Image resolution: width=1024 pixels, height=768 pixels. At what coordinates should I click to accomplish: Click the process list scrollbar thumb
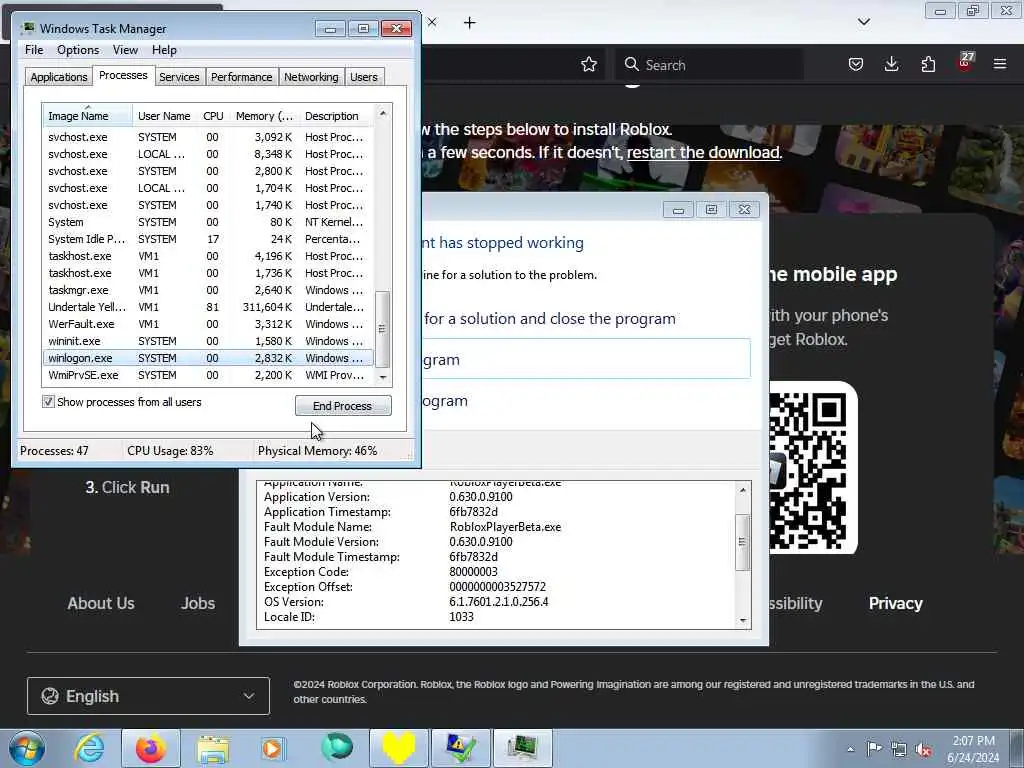[x=383, y=329]
